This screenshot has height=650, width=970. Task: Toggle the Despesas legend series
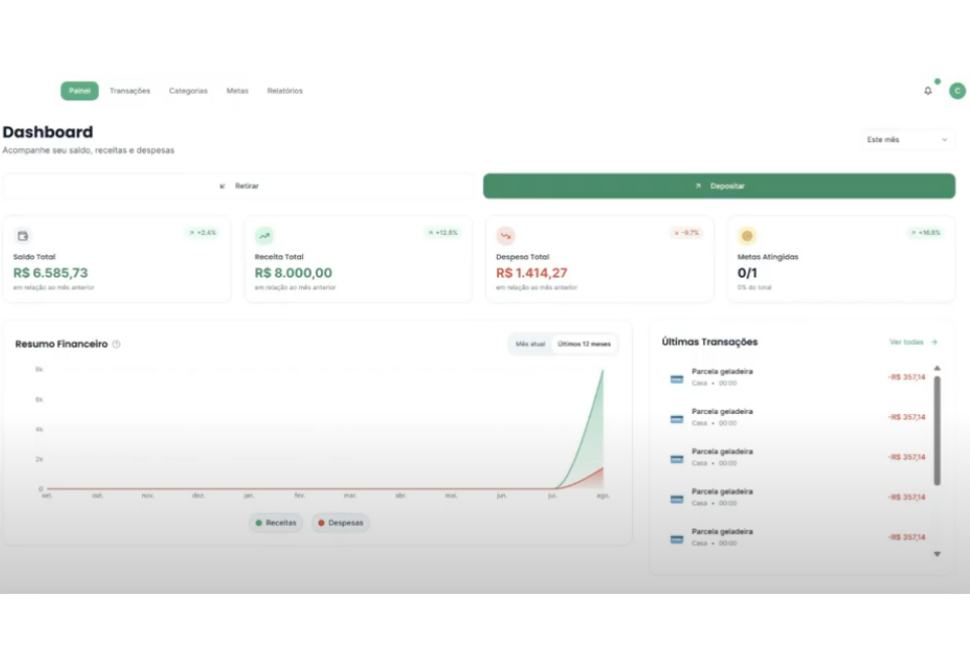click(x=340, y=523)
